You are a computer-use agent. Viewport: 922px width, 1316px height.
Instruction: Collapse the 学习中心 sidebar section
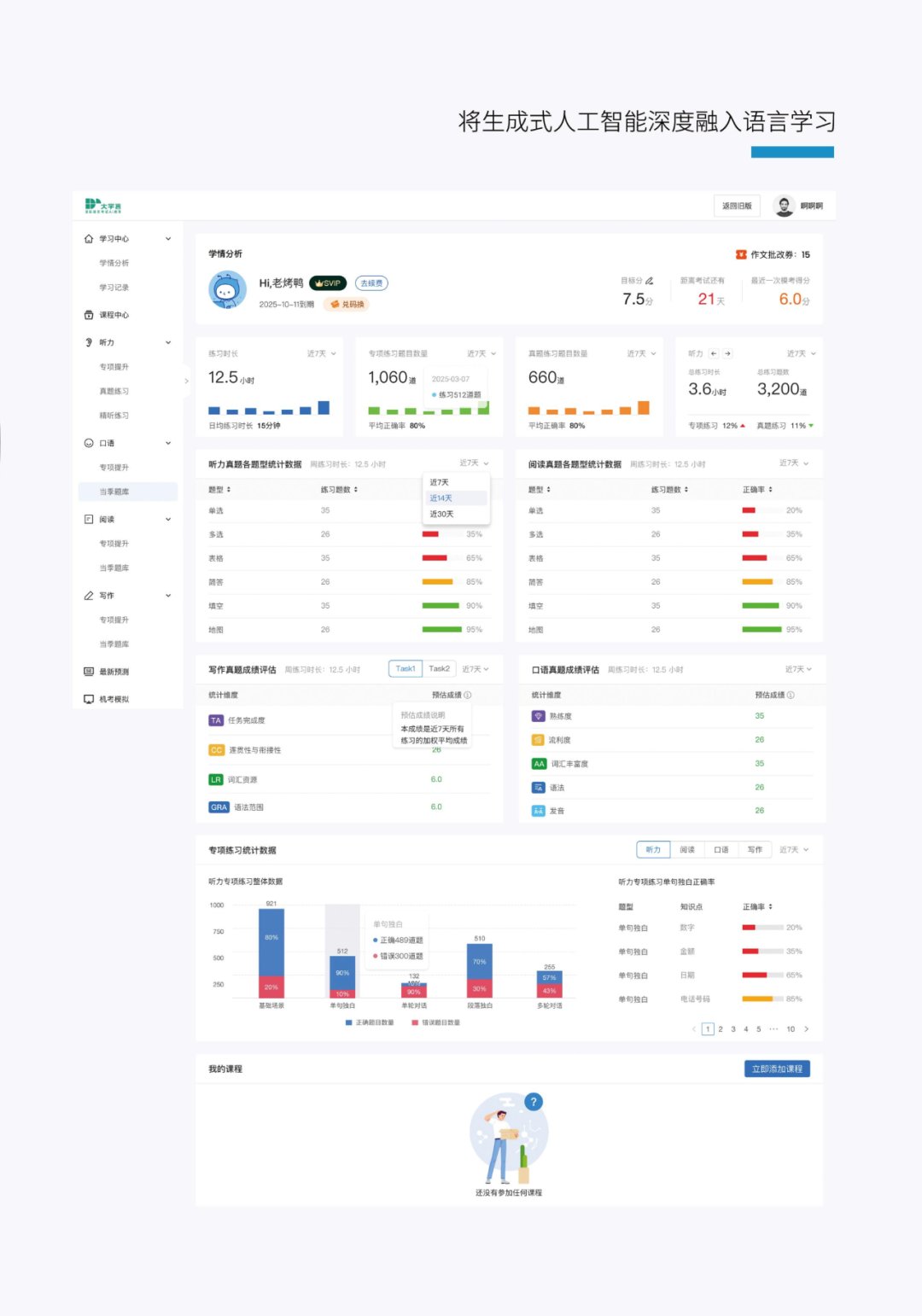coord(168,239)
